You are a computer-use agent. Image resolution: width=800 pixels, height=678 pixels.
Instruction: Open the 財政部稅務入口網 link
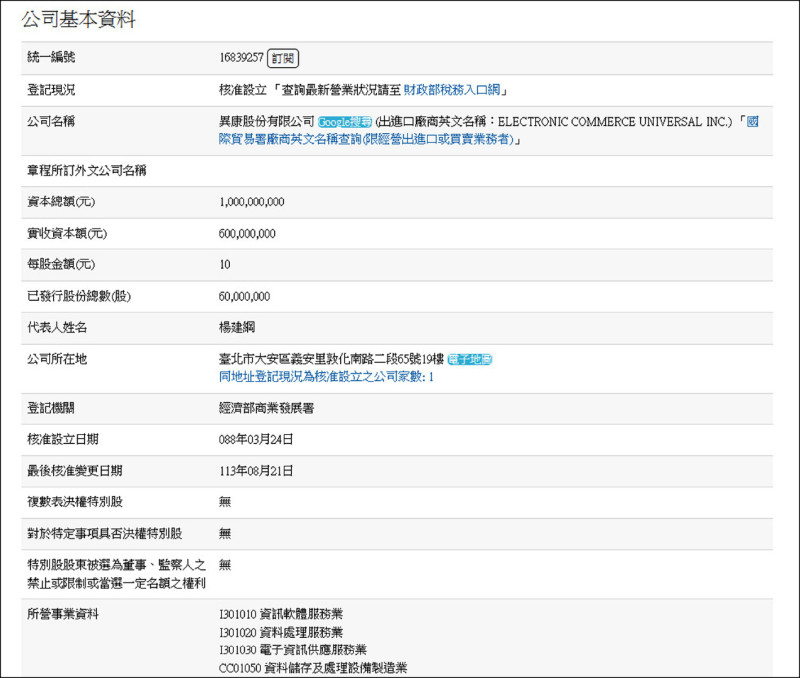452,90
